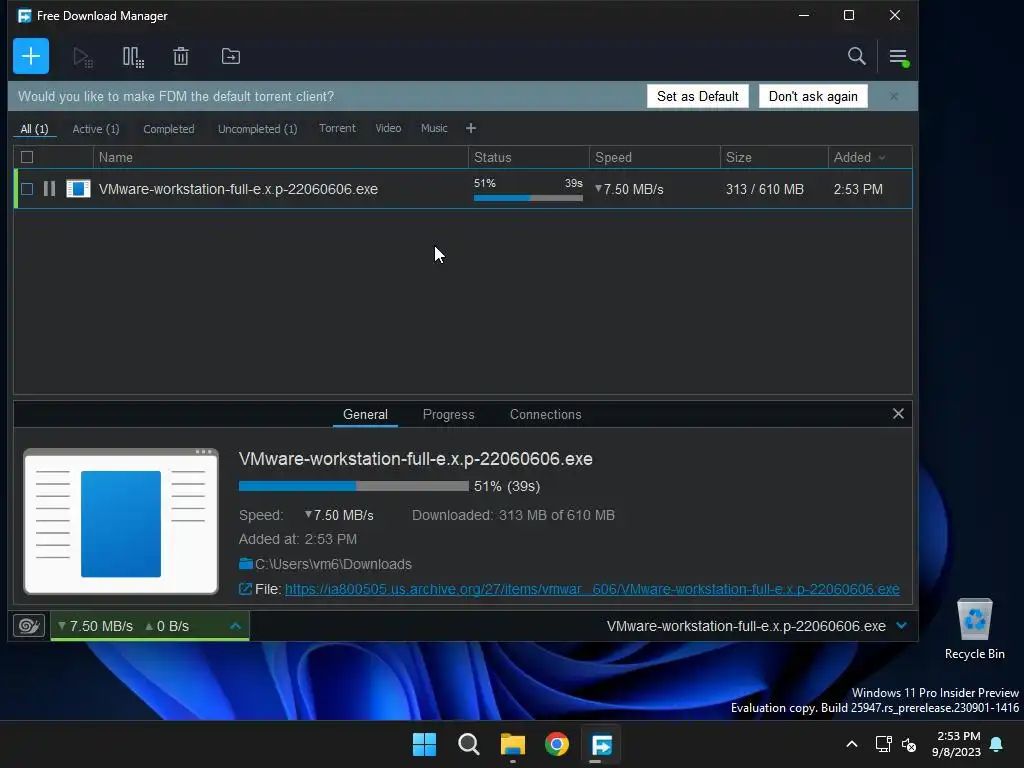Image resolution: width=1024 pixels, height=768 pixels.
Task: Click the 0 B/s upload speed readout
Action: click(167, 626)
